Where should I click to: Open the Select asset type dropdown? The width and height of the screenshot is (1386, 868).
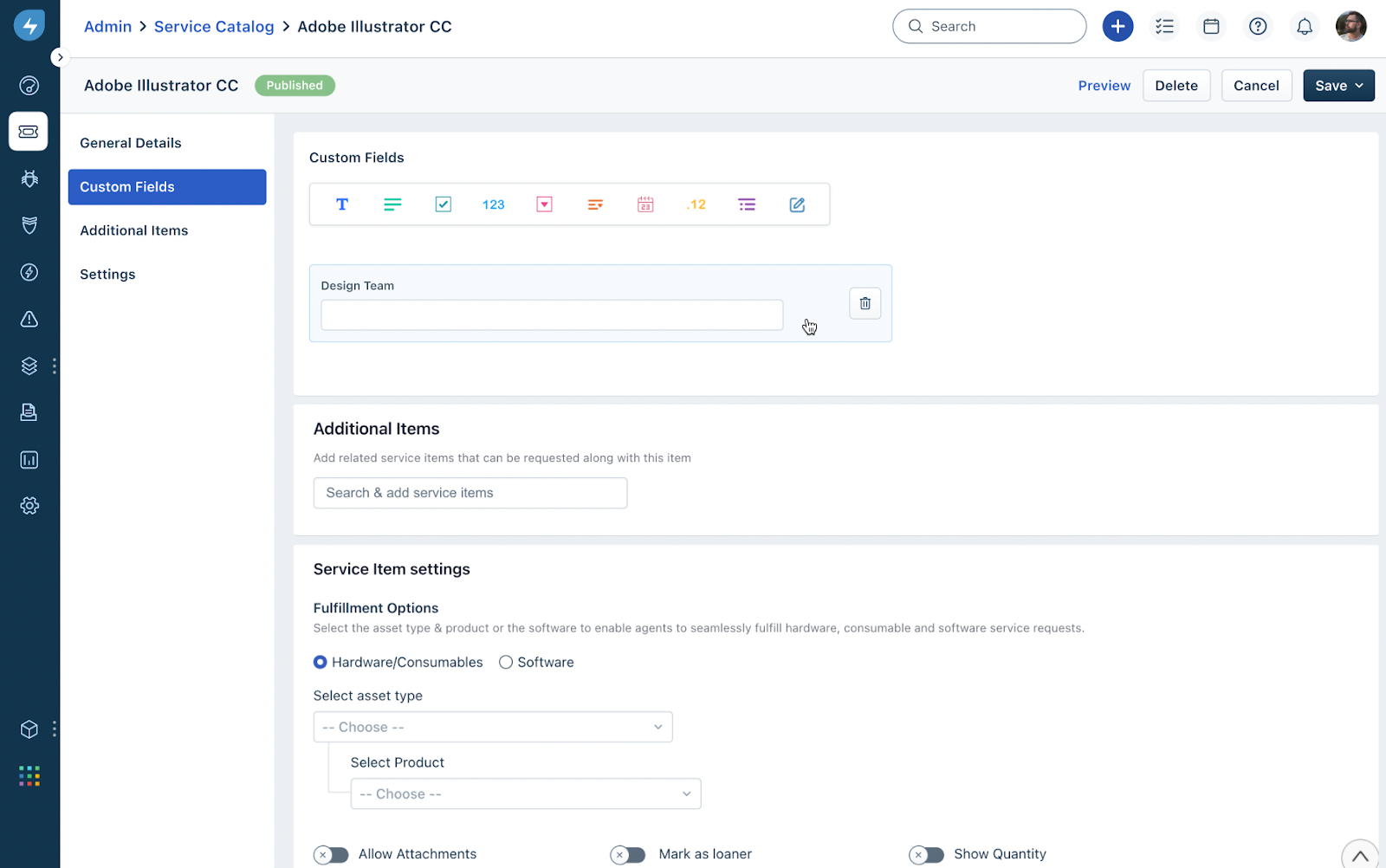[493, 727]
